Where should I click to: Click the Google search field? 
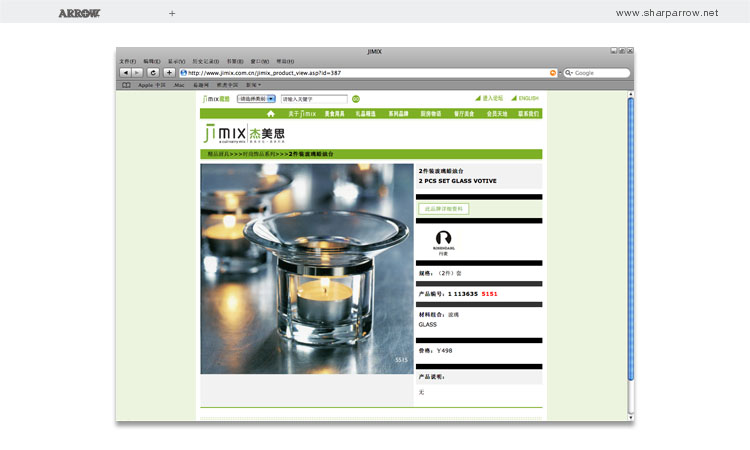click(596, 73)
